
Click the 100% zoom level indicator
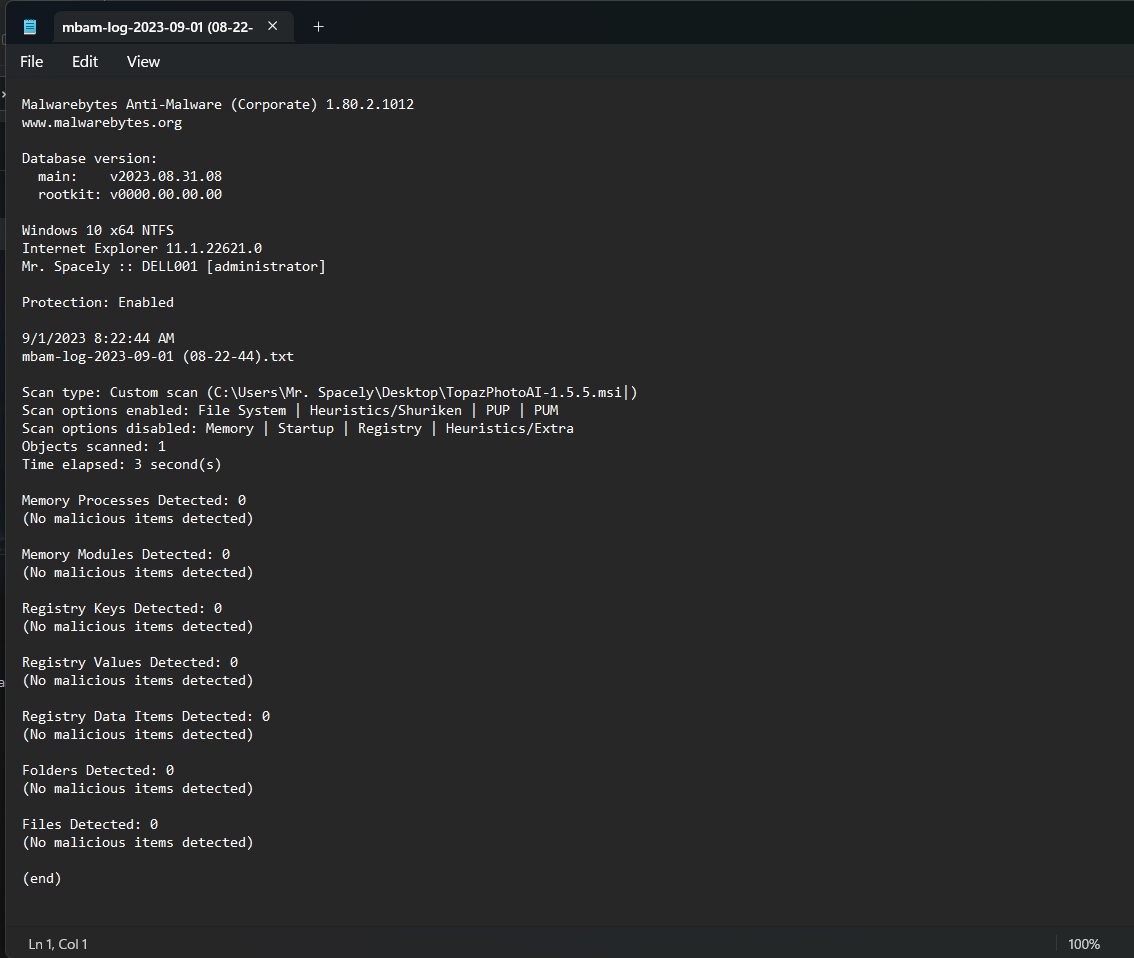click(1083, 944)
